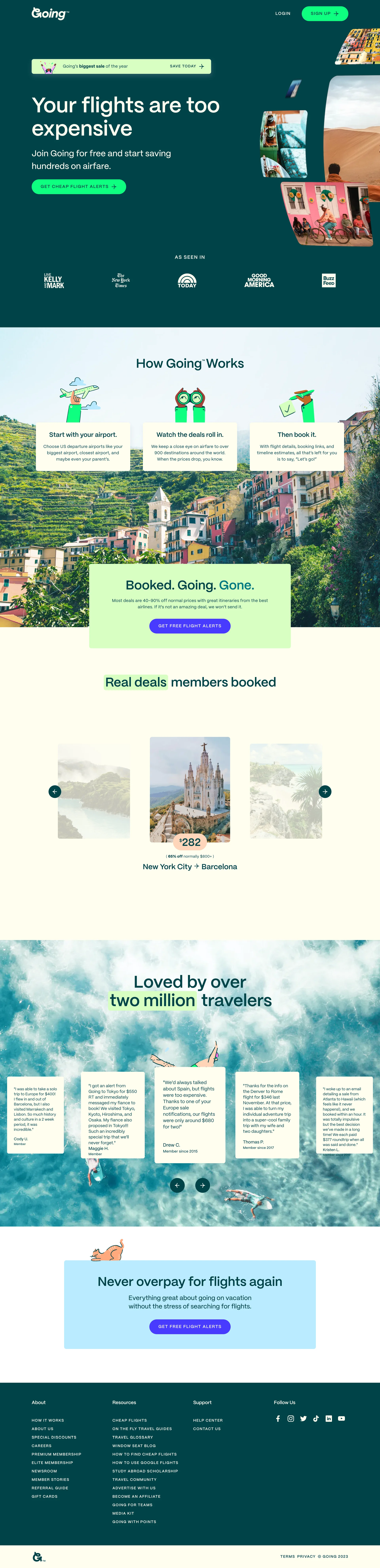Viewport: 380px width, 1568px height.
Task: Open the Facebook social icon
Action: tap(278, 1418)
